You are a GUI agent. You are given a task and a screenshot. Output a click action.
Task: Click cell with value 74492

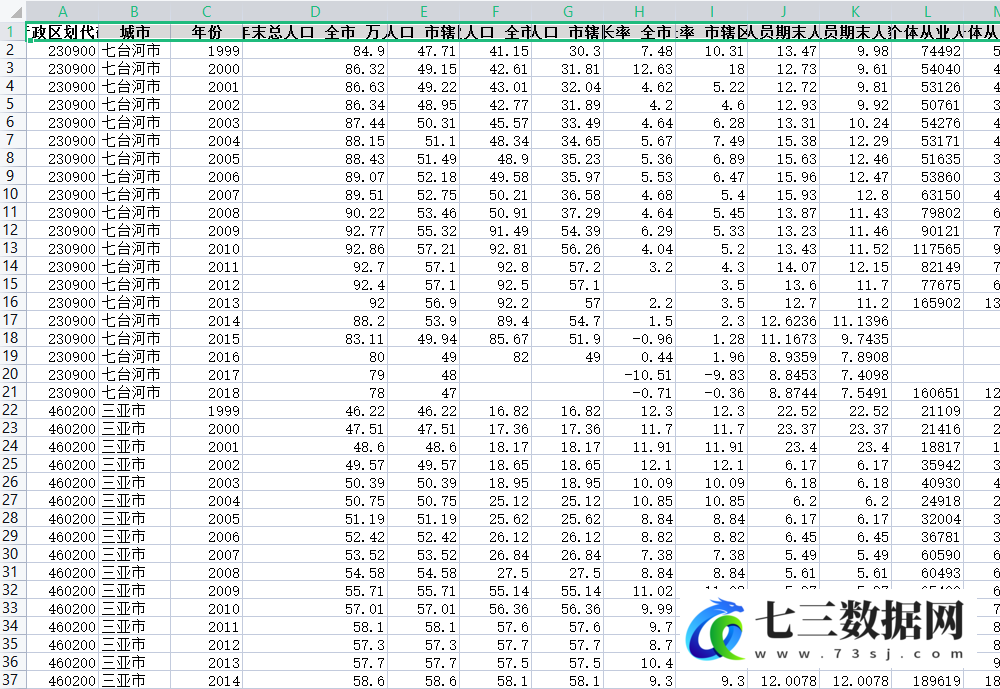click(928, 50)
